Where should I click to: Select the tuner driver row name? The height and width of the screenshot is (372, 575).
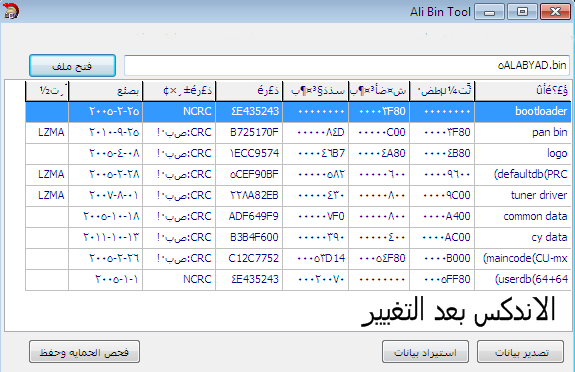coord(539,195)
